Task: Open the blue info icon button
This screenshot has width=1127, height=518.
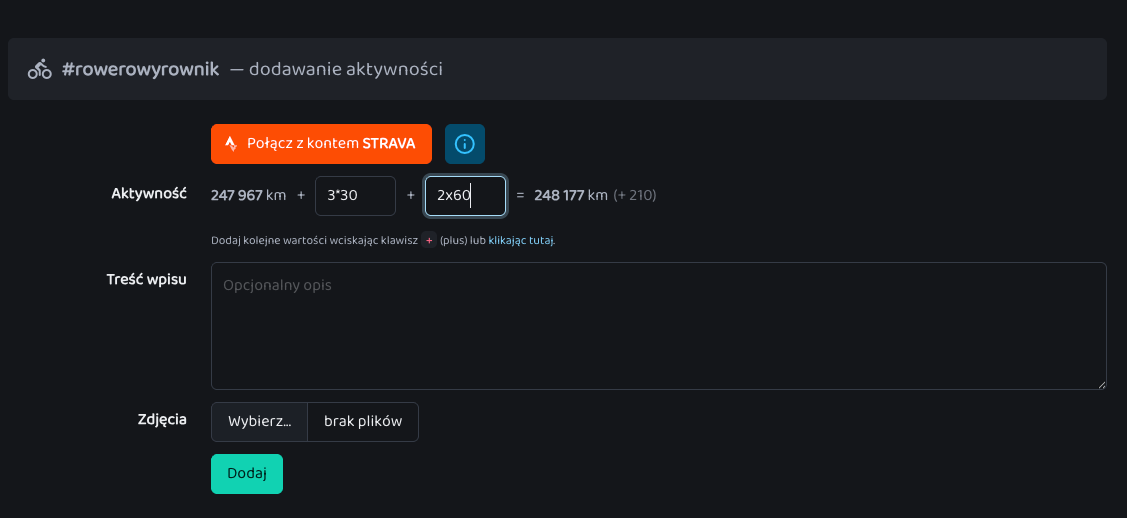Action: click(x=464, y=144)
